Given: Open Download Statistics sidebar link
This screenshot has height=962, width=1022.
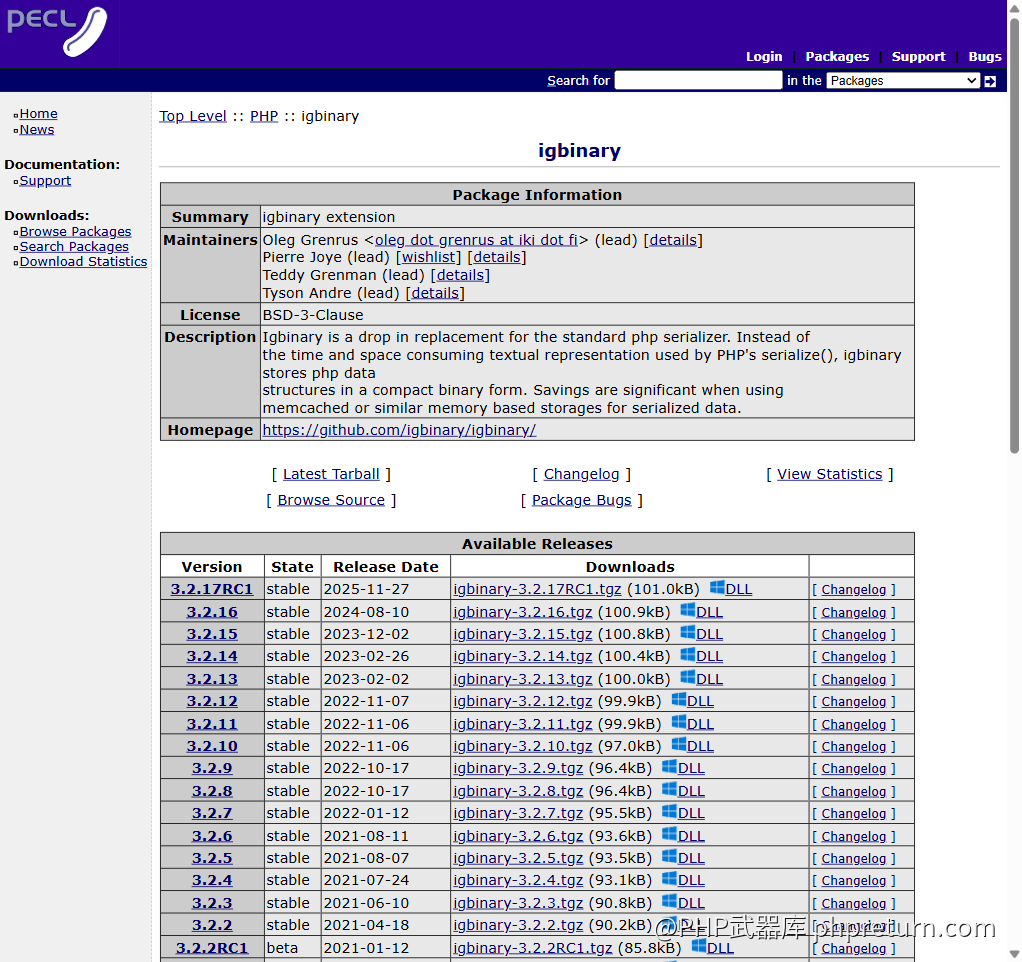Looking at the screenshot, I should pos(83,261).
